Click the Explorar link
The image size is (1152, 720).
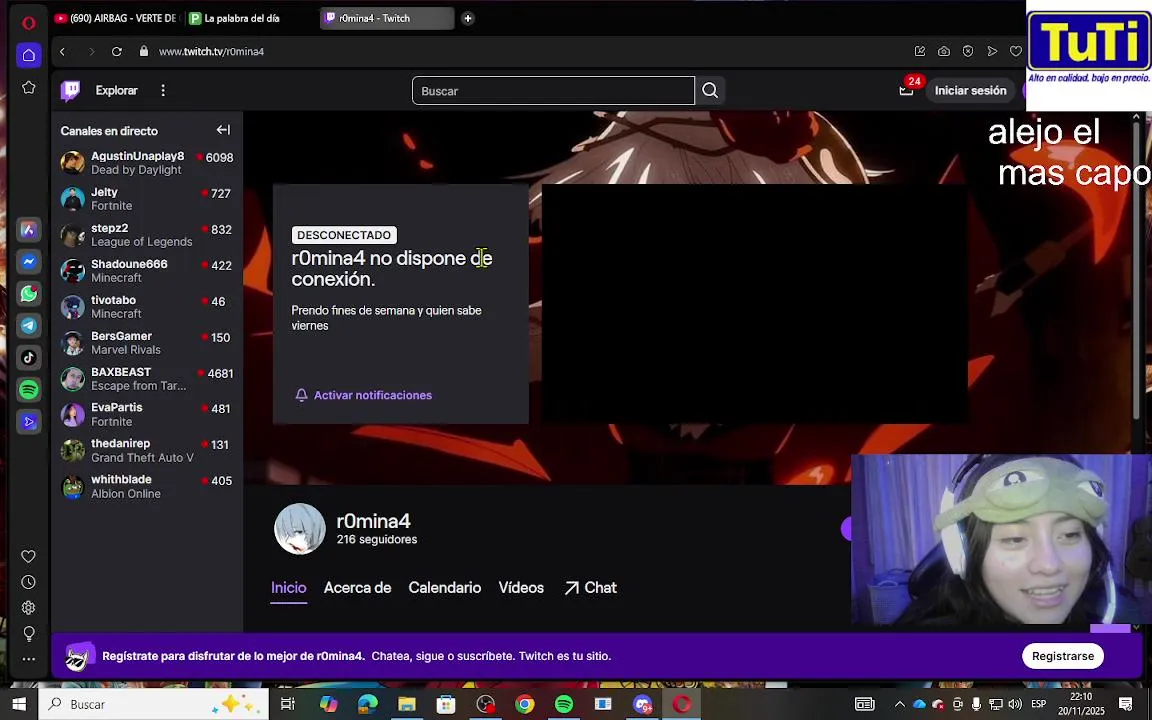click(116, 90)
